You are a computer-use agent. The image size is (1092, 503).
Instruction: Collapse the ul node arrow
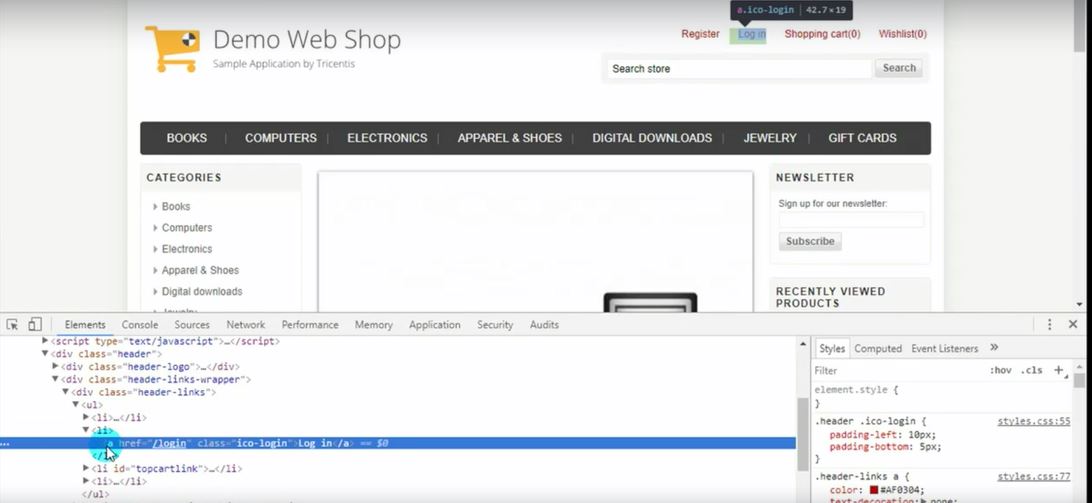coord(76,404)
